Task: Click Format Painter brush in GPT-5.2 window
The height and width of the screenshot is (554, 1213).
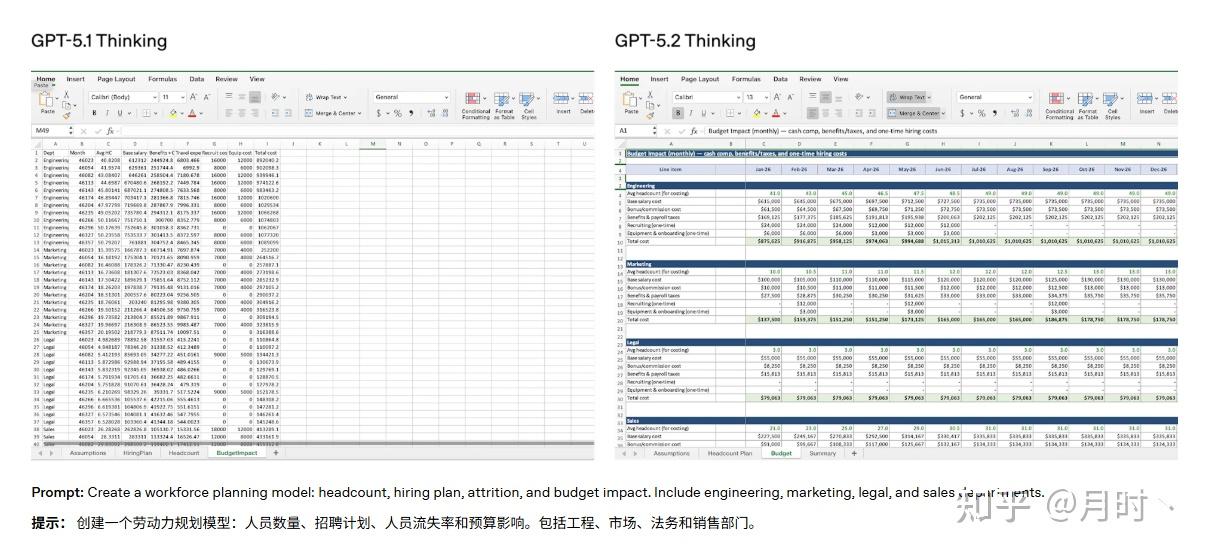Action: 650,116
